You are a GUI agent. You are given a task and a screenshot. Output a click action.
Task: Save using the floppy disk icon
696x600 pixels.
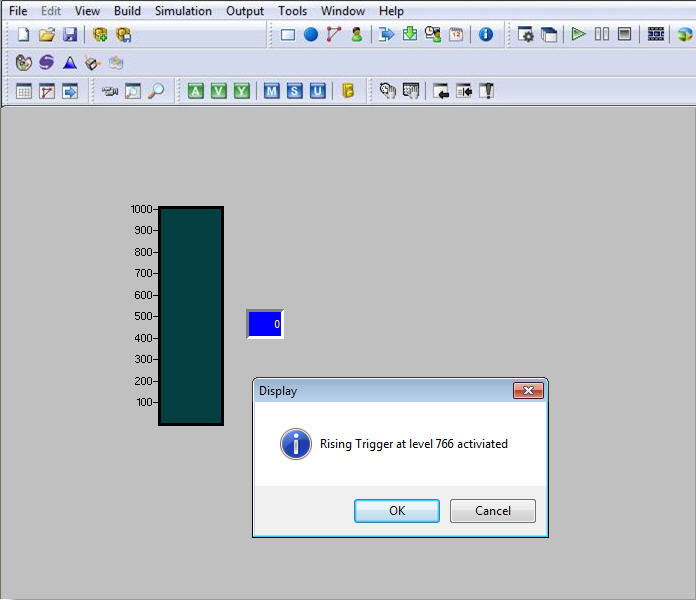point(70,35)
